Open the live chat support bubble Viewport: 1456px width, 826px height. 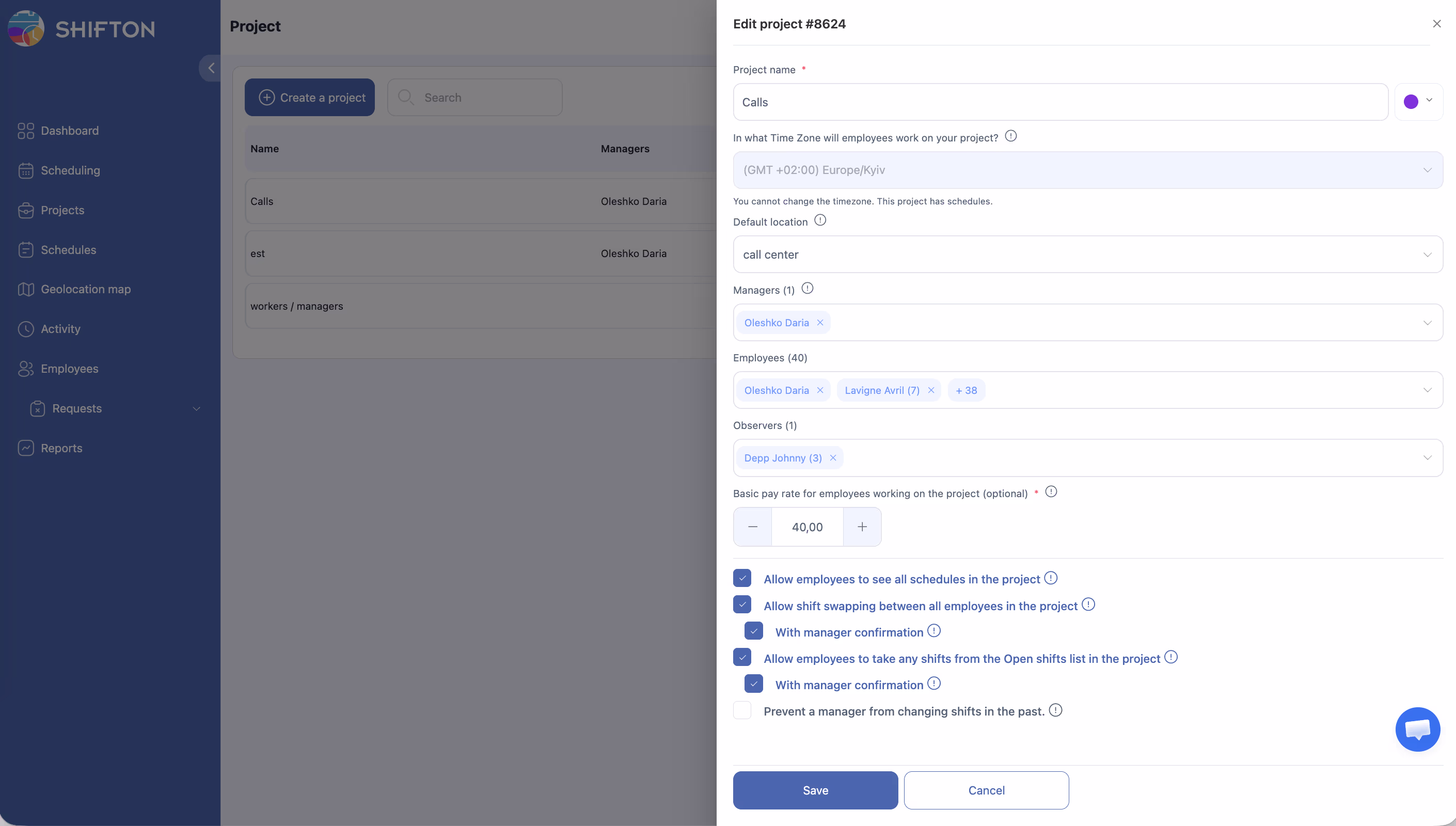[1417, 729]
